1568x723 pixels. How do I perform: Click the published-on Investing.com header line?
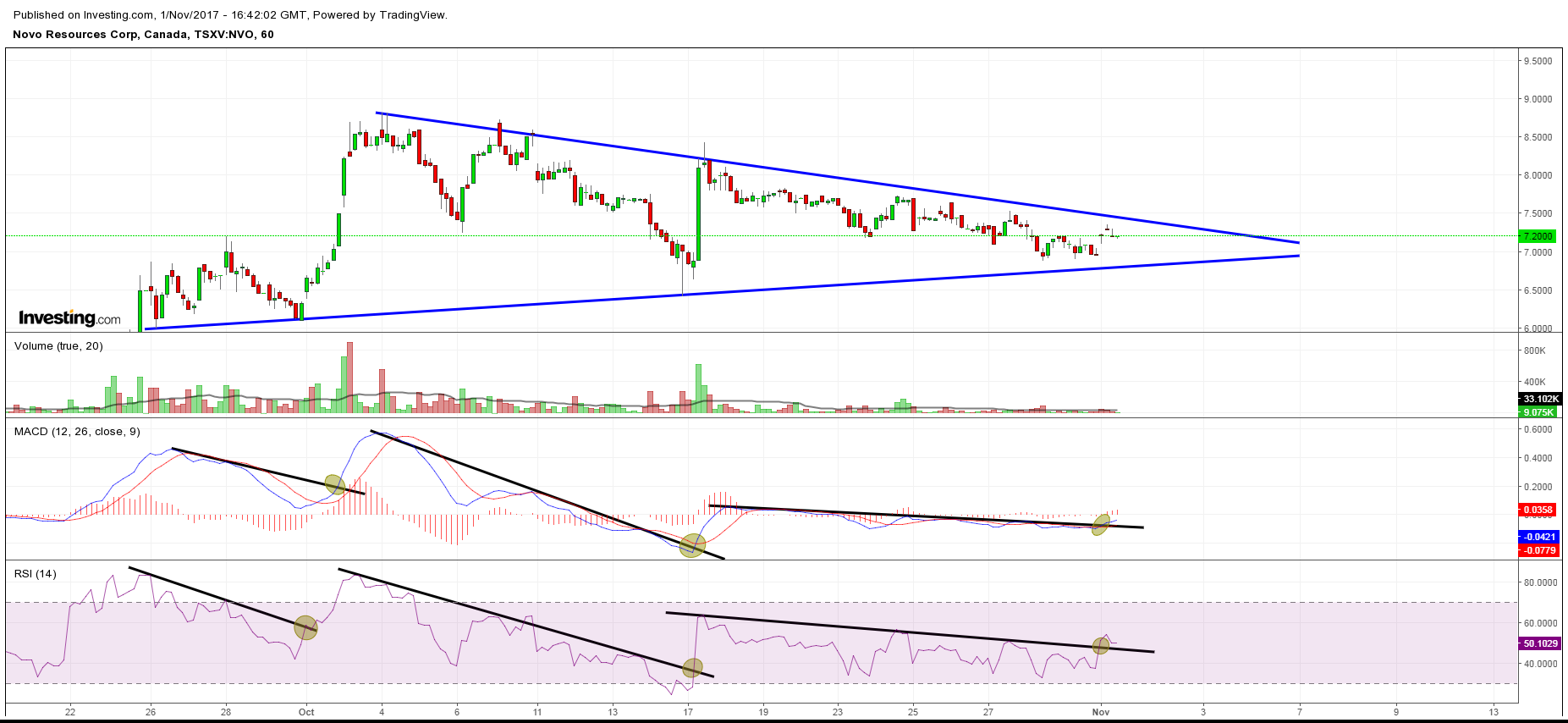(x=230, y=14)
